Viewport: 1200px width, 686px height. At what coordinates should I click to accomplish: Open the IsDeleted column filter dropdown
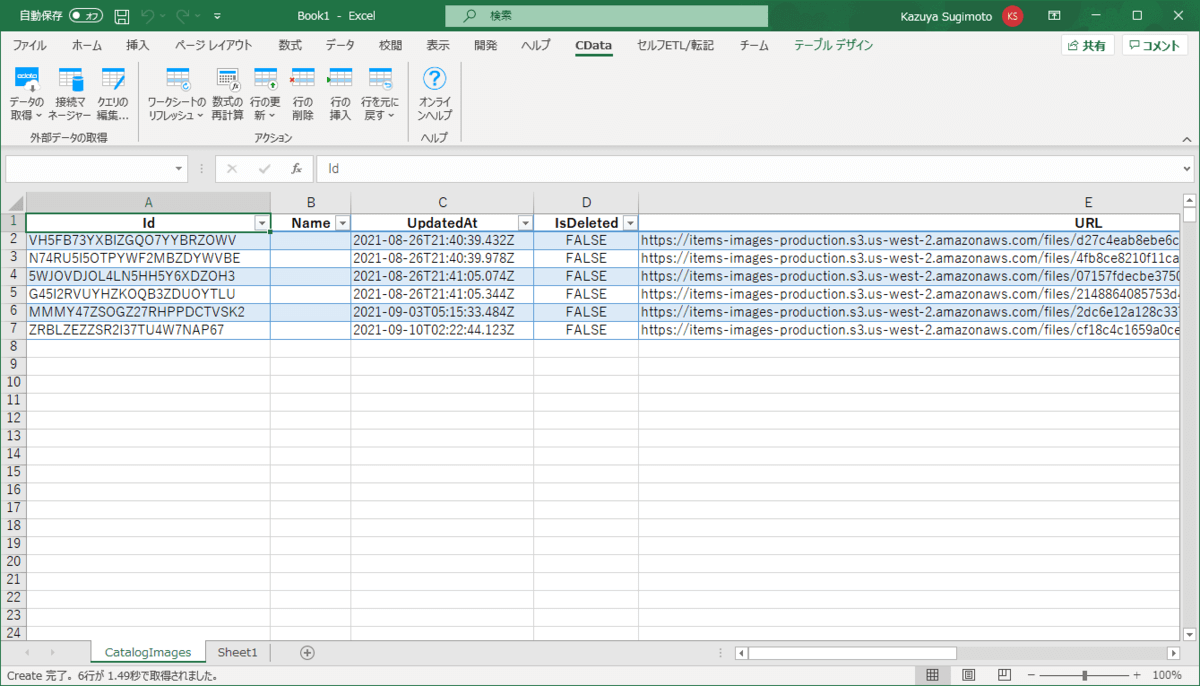[629, 223]
